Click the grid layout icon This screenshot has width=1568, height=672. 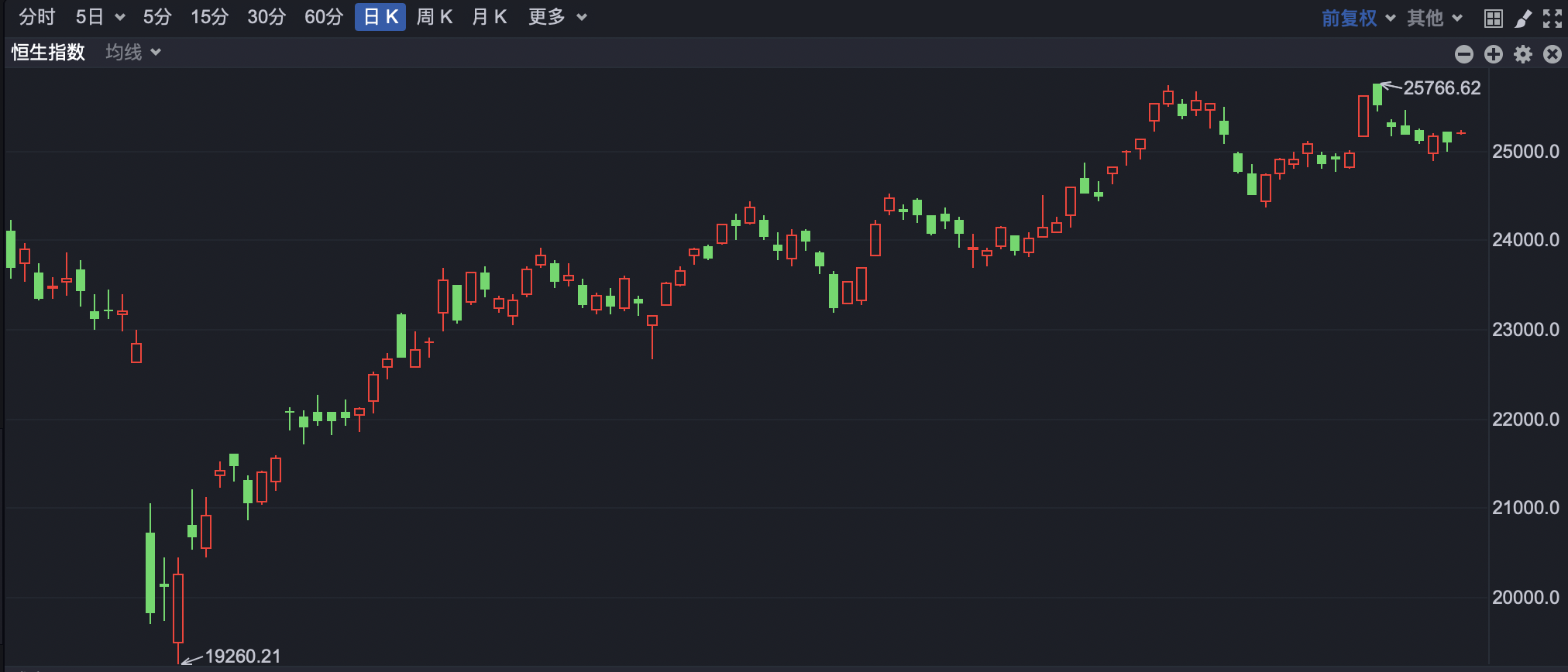click(x=1494, y=19)
